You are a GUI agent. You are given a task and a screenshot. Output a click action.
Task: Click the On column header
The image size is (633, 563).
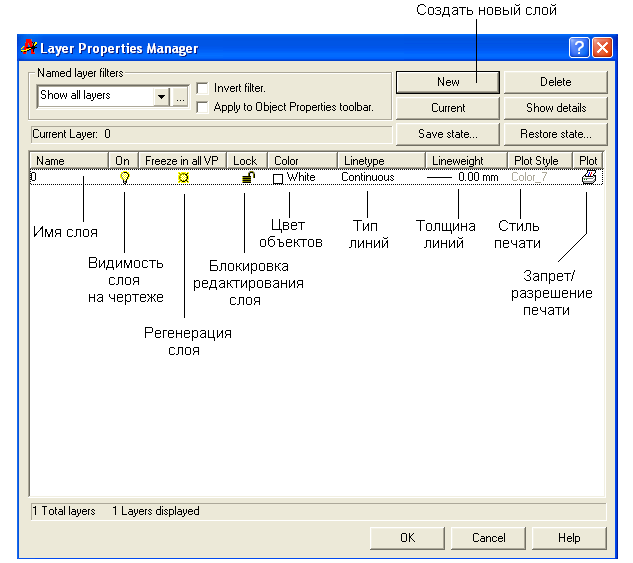pos(123,161)
